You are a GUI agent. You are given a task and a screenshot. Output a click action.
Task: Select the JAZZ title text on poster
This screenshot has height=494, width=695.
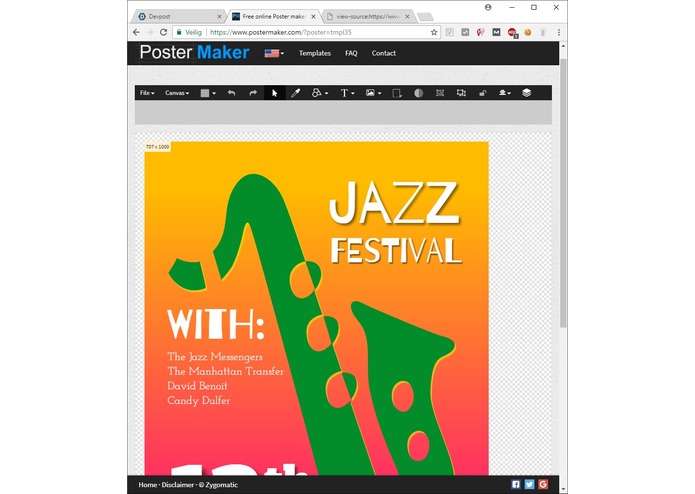pyautogui.click(x=394, y=203)
